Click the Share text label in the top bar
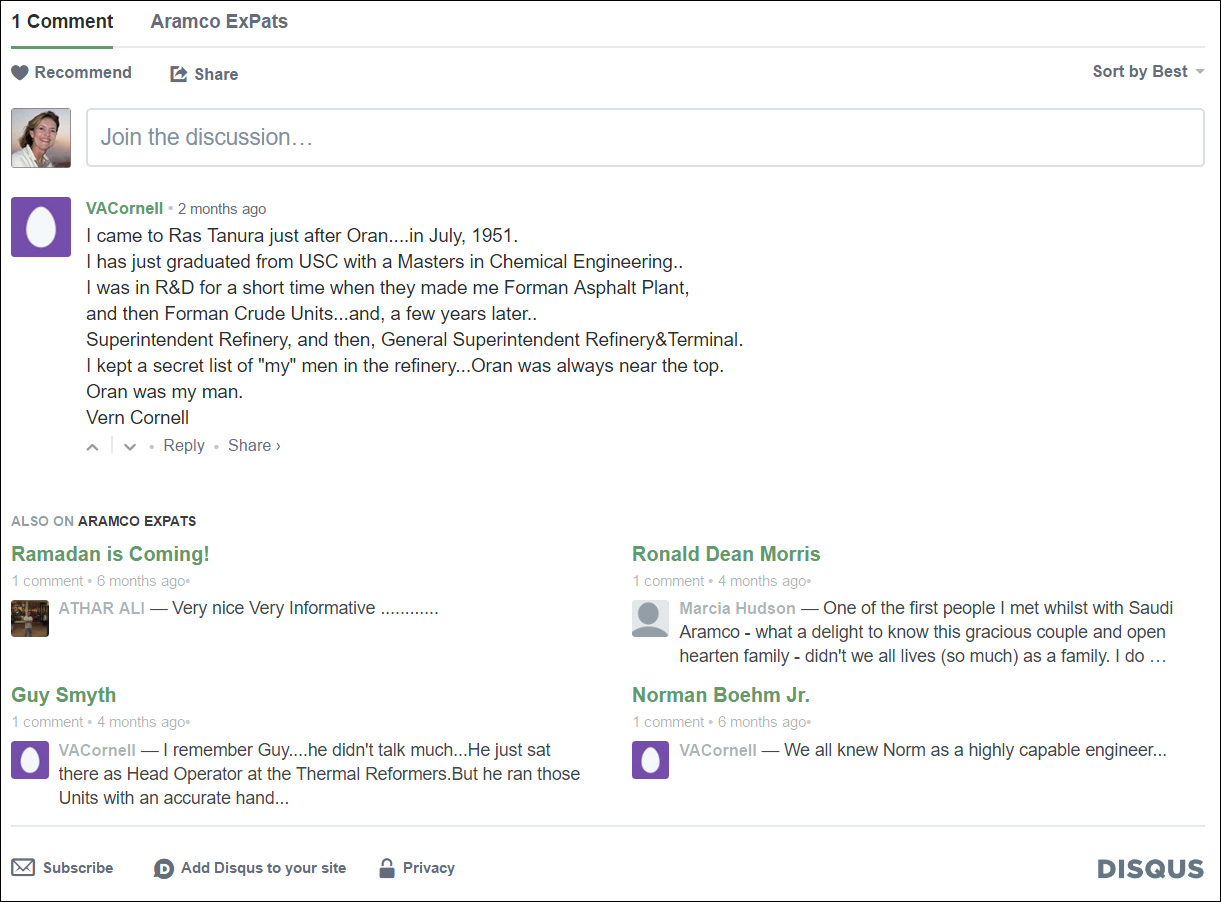Viewport: 1221px width, 902px height. pos(216,74)
